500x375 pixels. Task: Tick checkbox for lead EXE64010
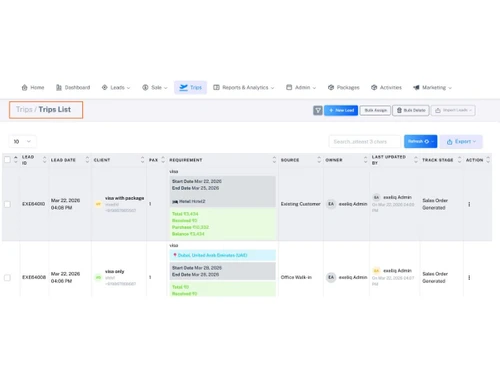click(x=7, y=204)
